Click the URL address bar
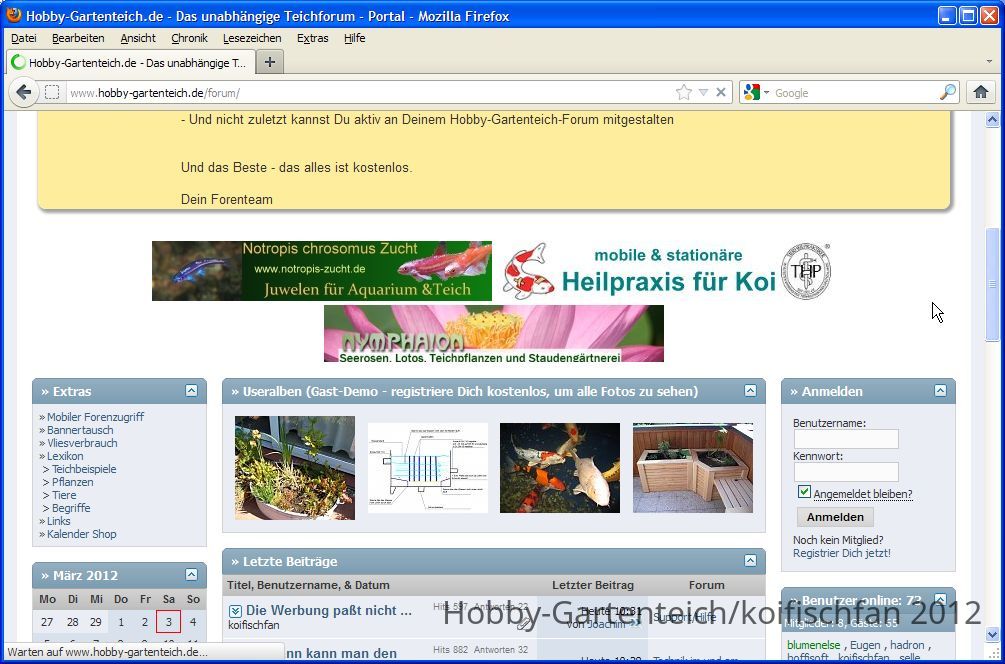Screen dimensions: 1005x664 370,92
